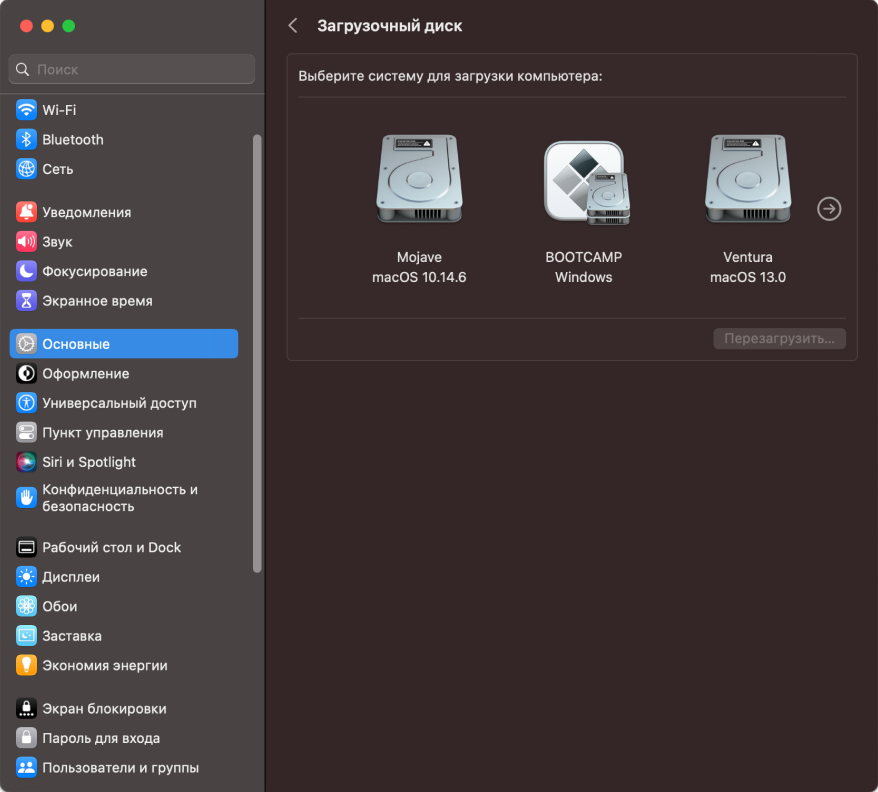Screen dimensions: 878x792
Task: Click the Siri и Spotlight icon
Action: 26,462
